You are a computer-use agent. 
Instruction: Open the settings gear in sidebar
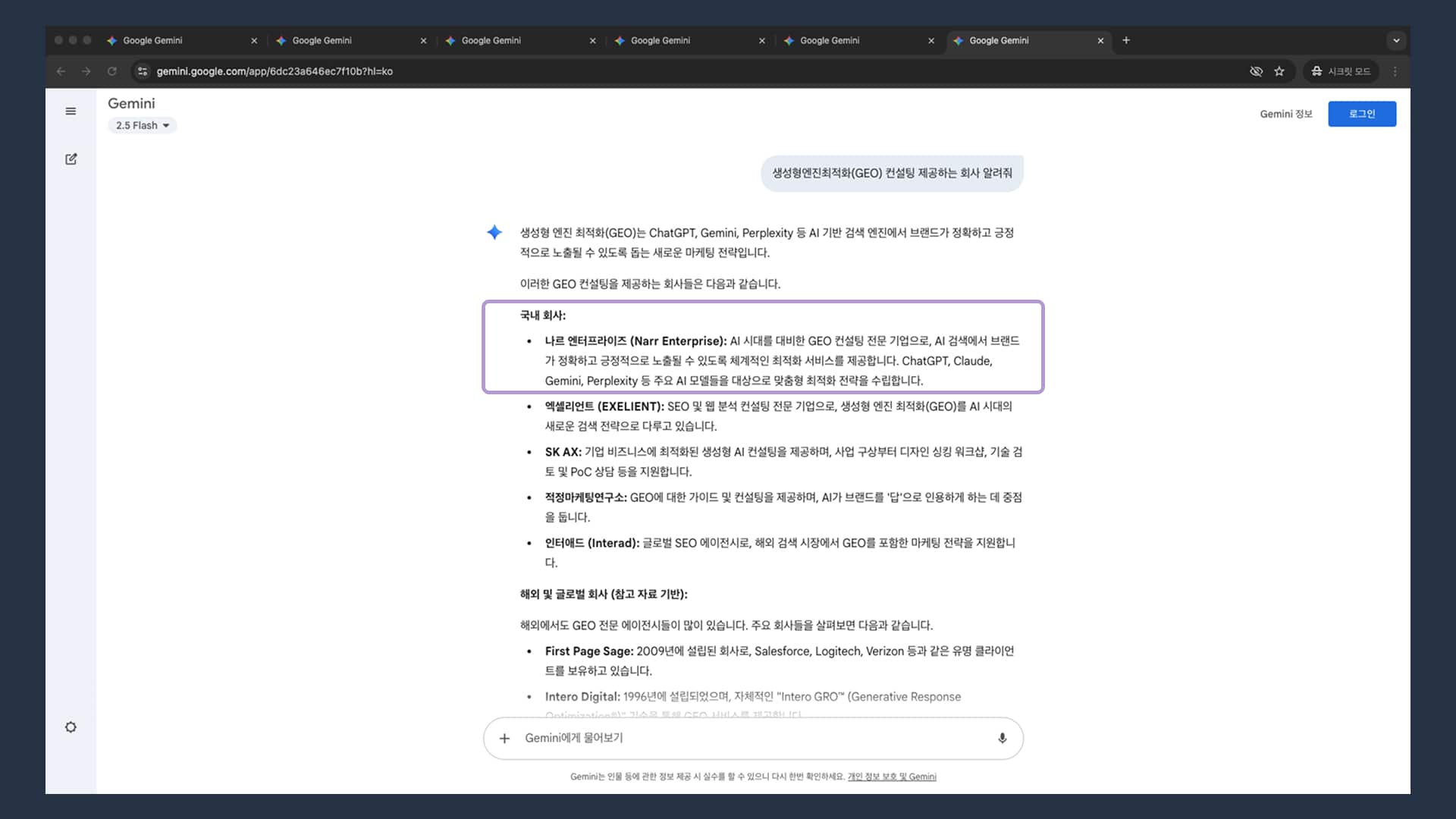point(71,727)
